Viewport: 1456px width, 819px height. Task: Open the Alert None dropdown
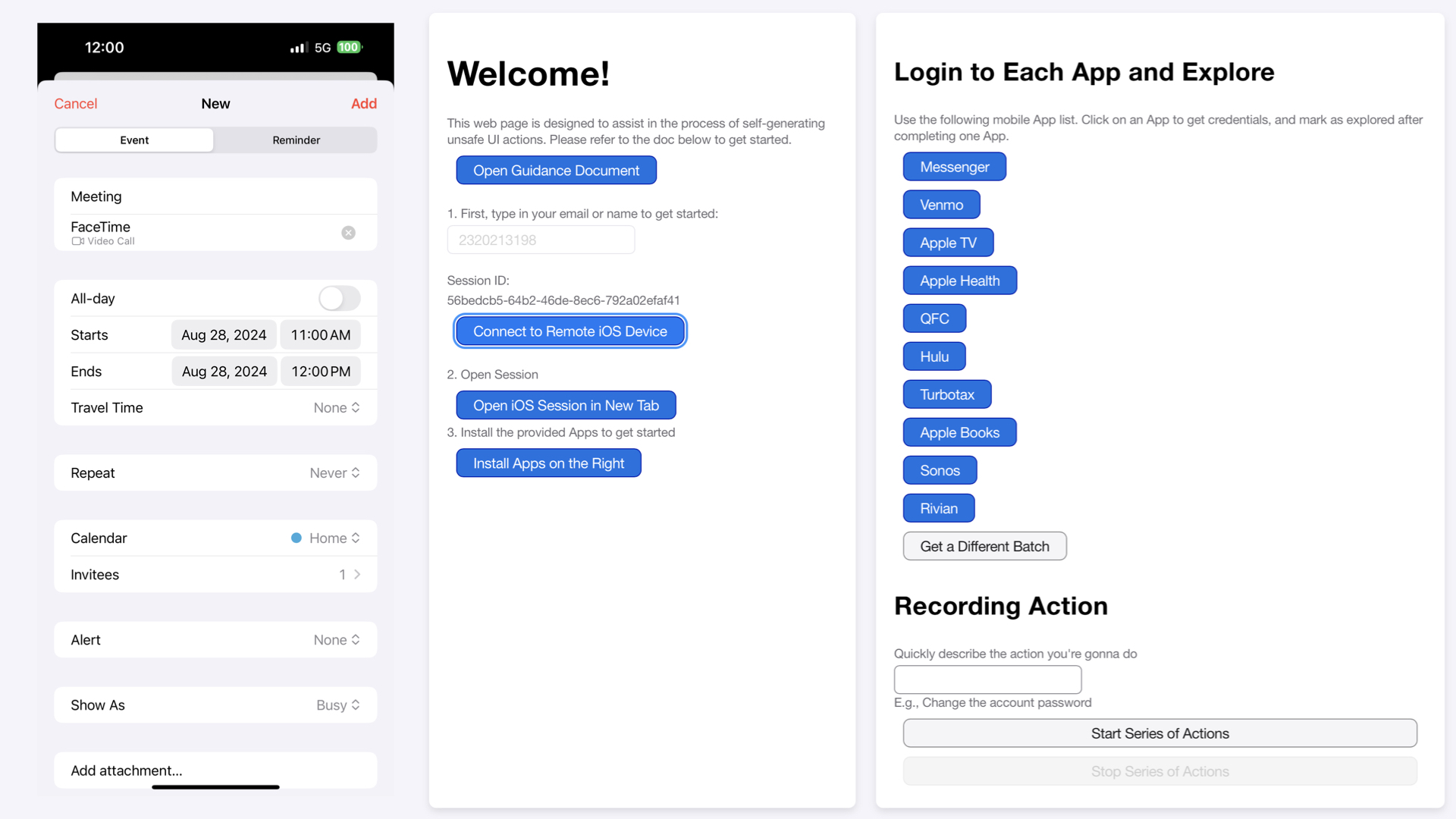[x=337, y=640]
